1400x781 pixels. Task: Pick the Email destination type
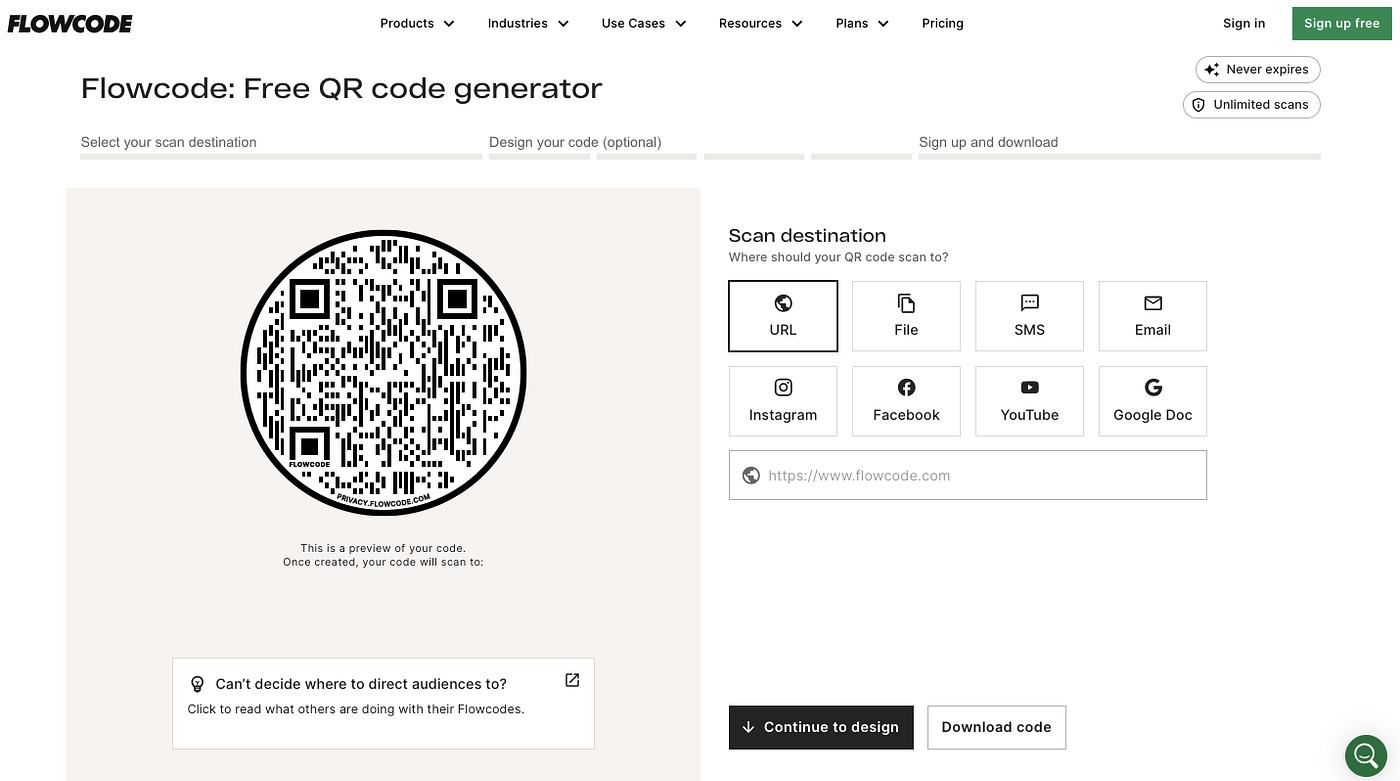tap(1152, 315)
